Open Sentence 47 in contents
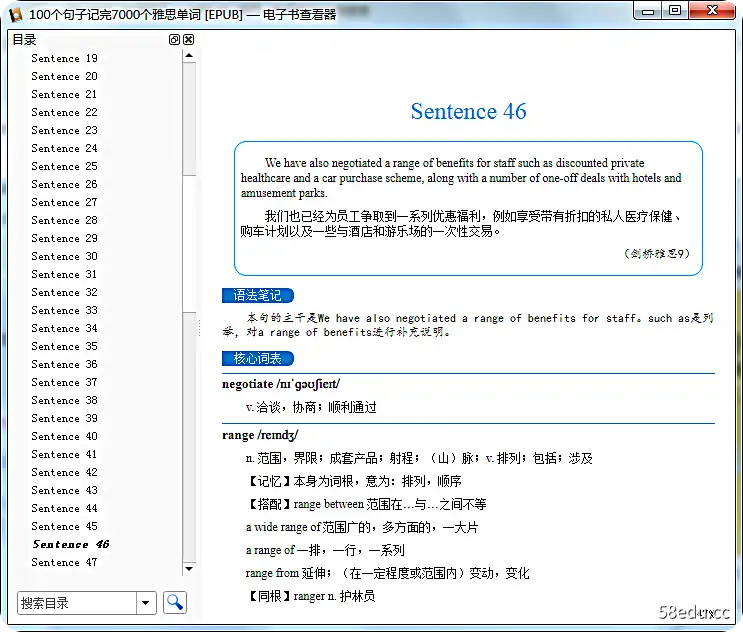This screenshot has height=632, width=743. 64,562
